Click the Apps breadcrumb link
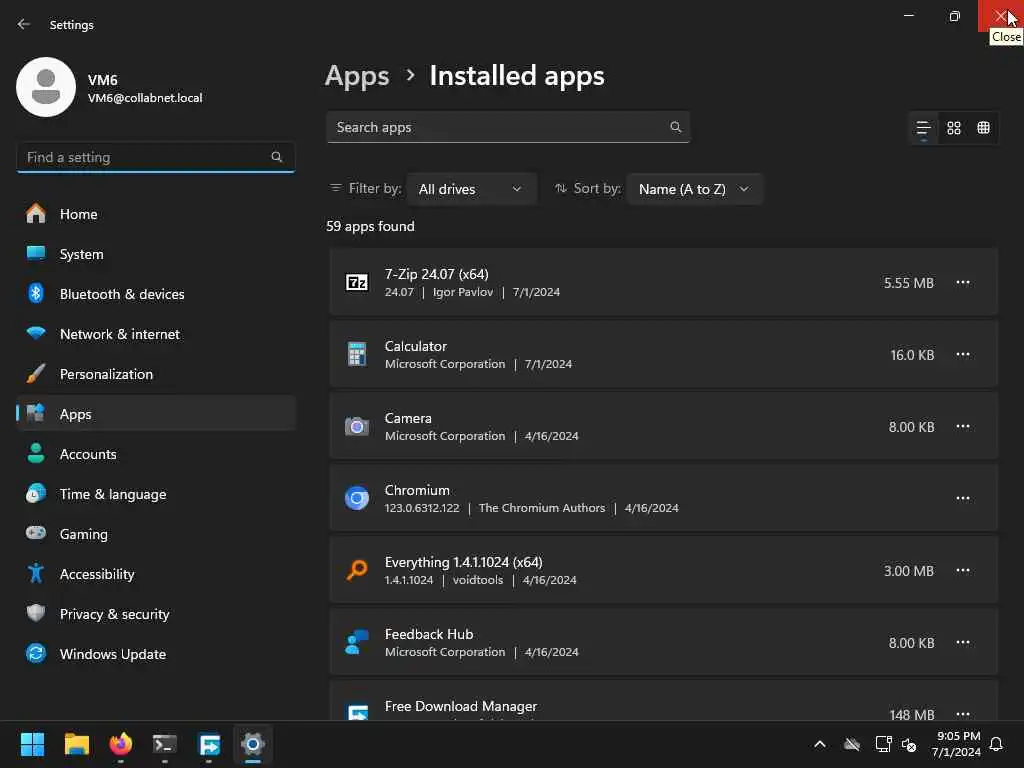This screenshot has width=1024, height=768. [x=357, y=76]
